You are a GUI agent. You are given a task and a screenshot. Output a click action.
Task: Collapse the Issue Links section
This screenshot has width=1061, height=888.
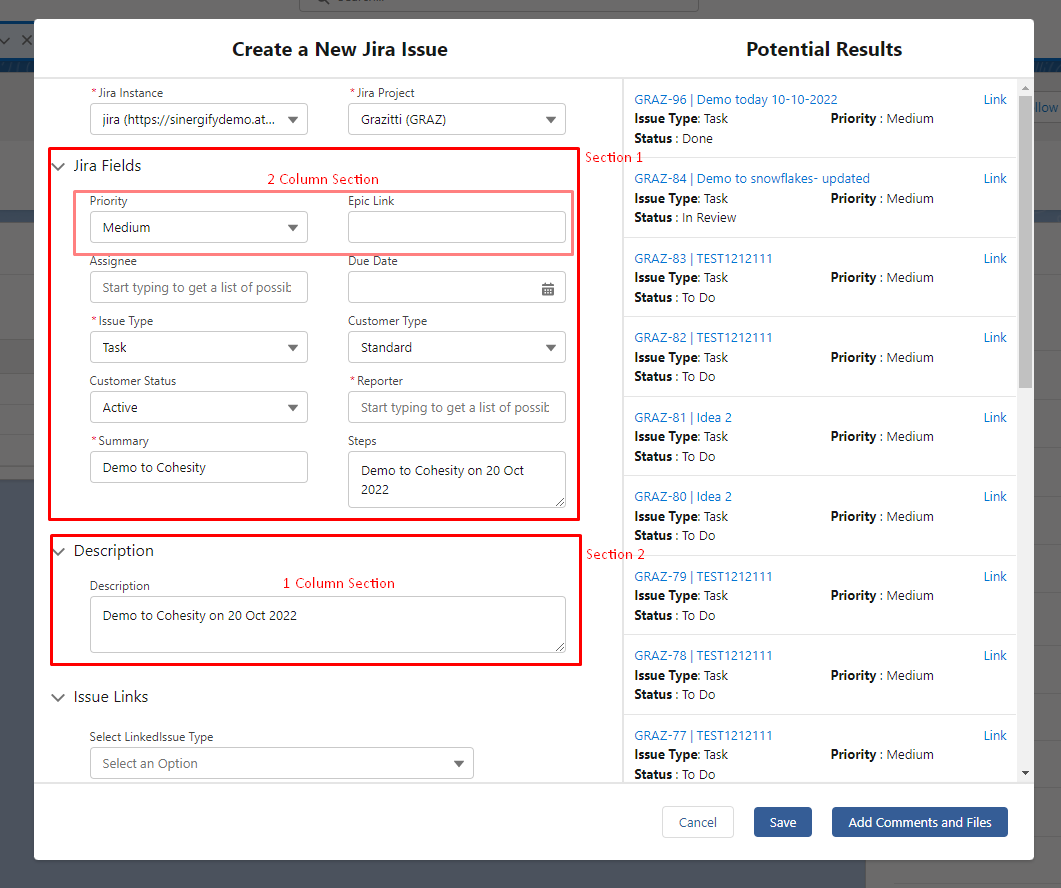[59, 698]
